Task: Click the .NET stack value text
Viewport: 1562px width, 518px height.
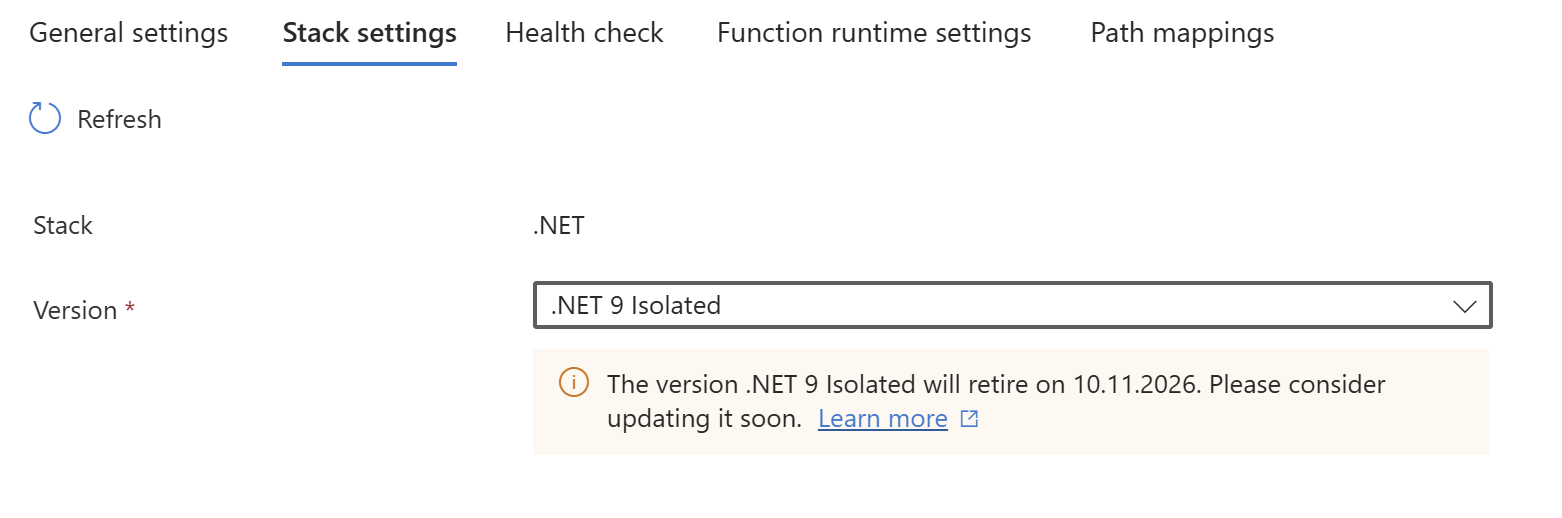Action: tap(559, 225)
